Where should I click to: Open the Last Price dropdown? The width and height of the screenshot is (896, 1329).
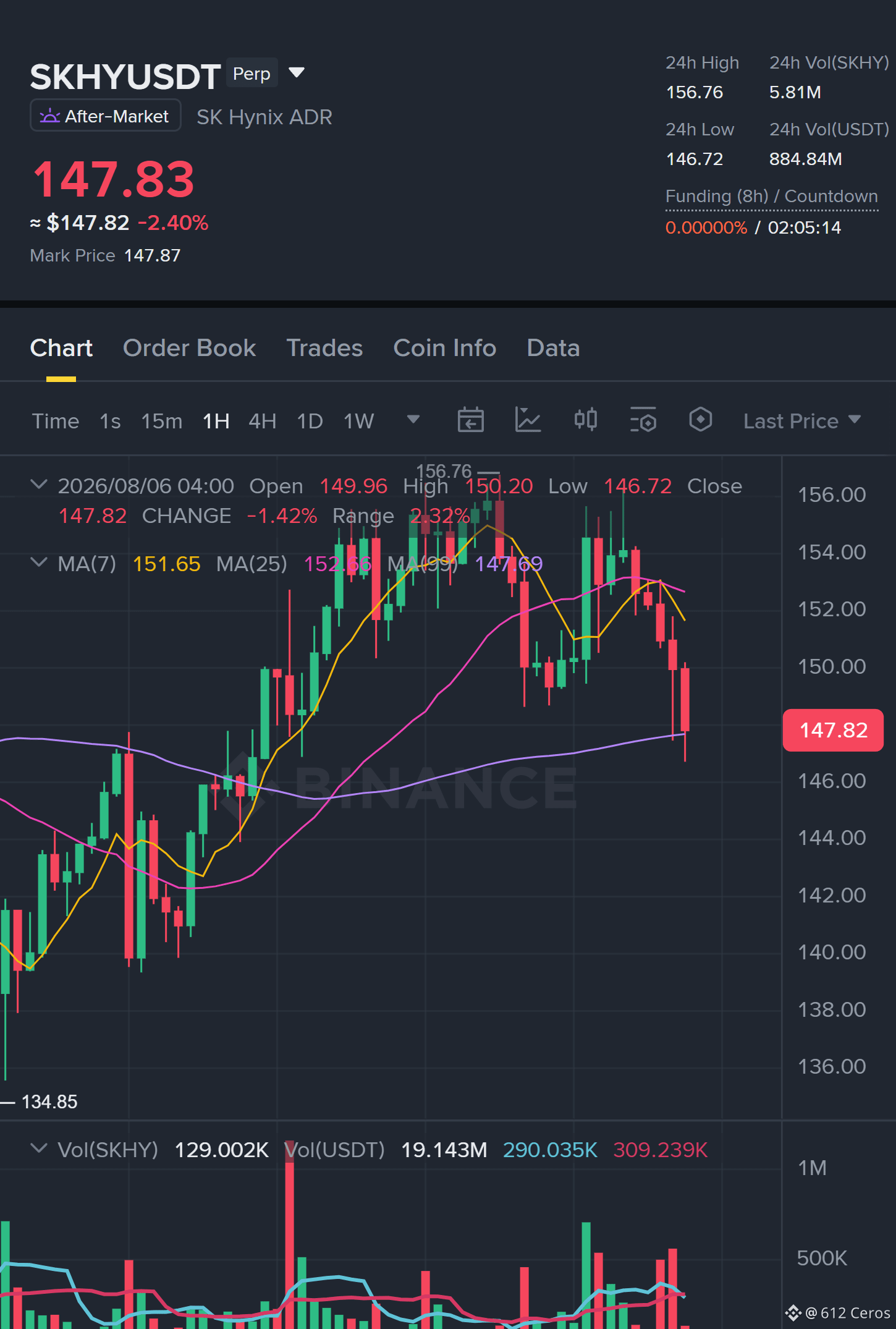[802, 421]
